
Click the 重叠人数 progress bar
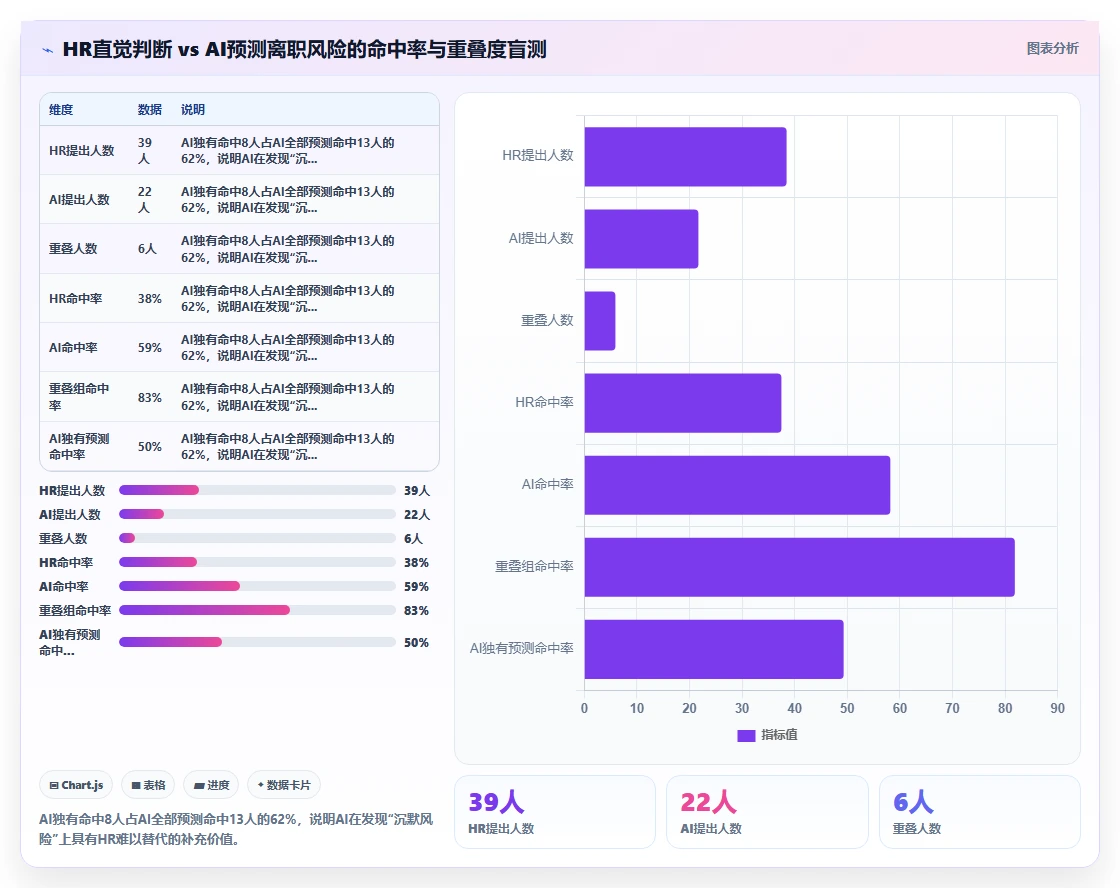pyautogui.click(x=257, y=538)
